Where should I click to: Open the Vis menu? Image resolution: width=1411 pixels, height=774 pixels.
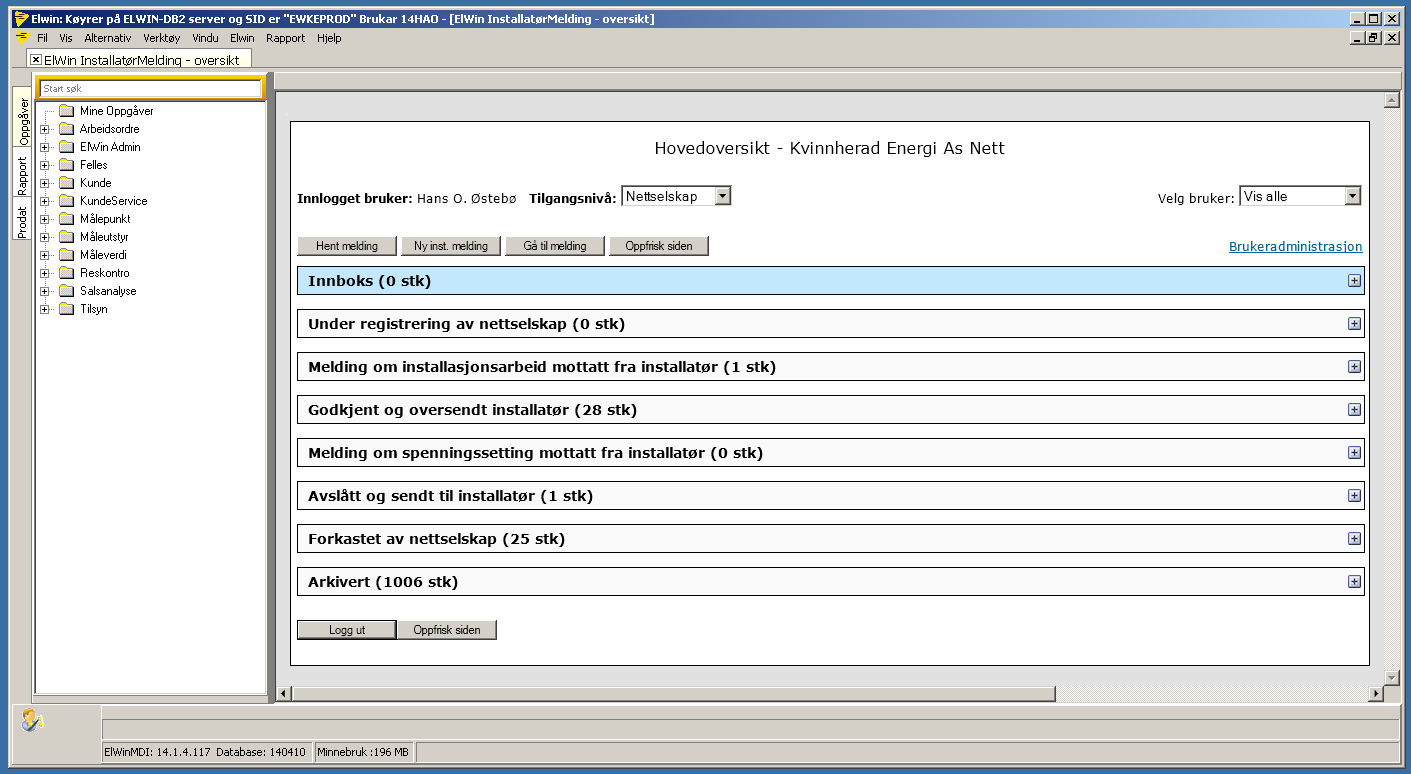66,38
